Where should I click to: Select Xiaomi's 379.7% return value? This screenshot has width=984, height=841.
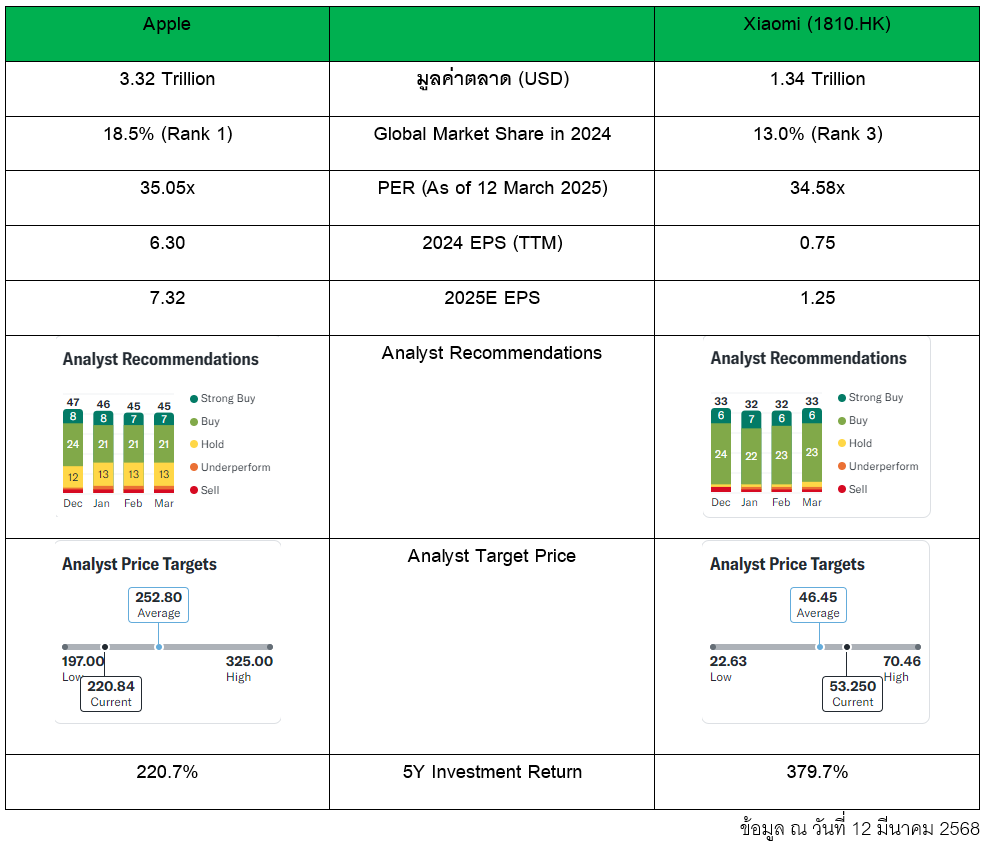point(817,772)
